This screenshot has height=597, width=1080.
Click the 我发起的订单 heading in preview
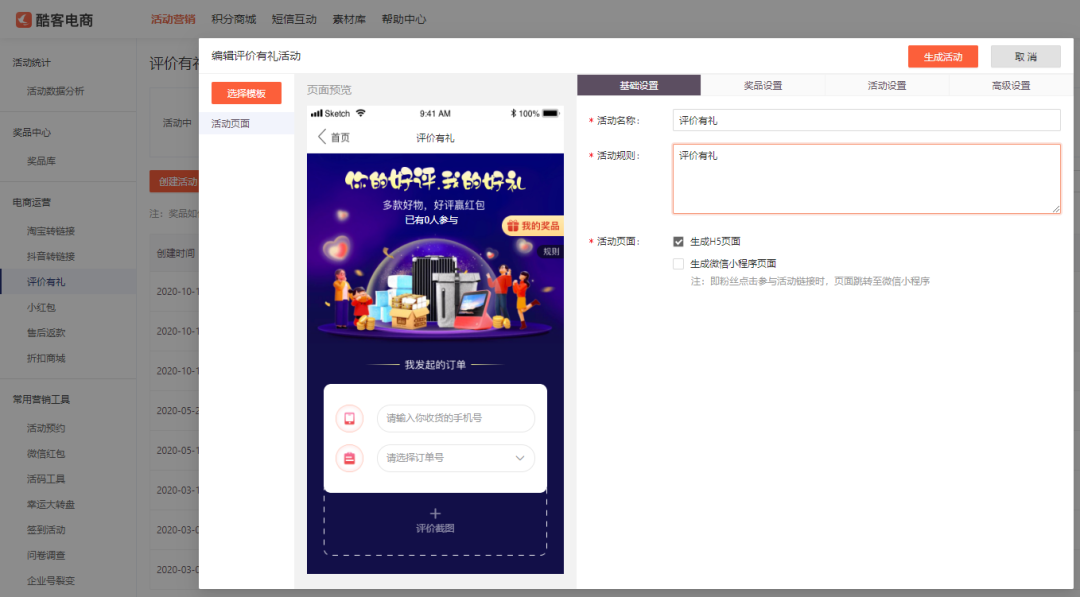click(435, 364)
